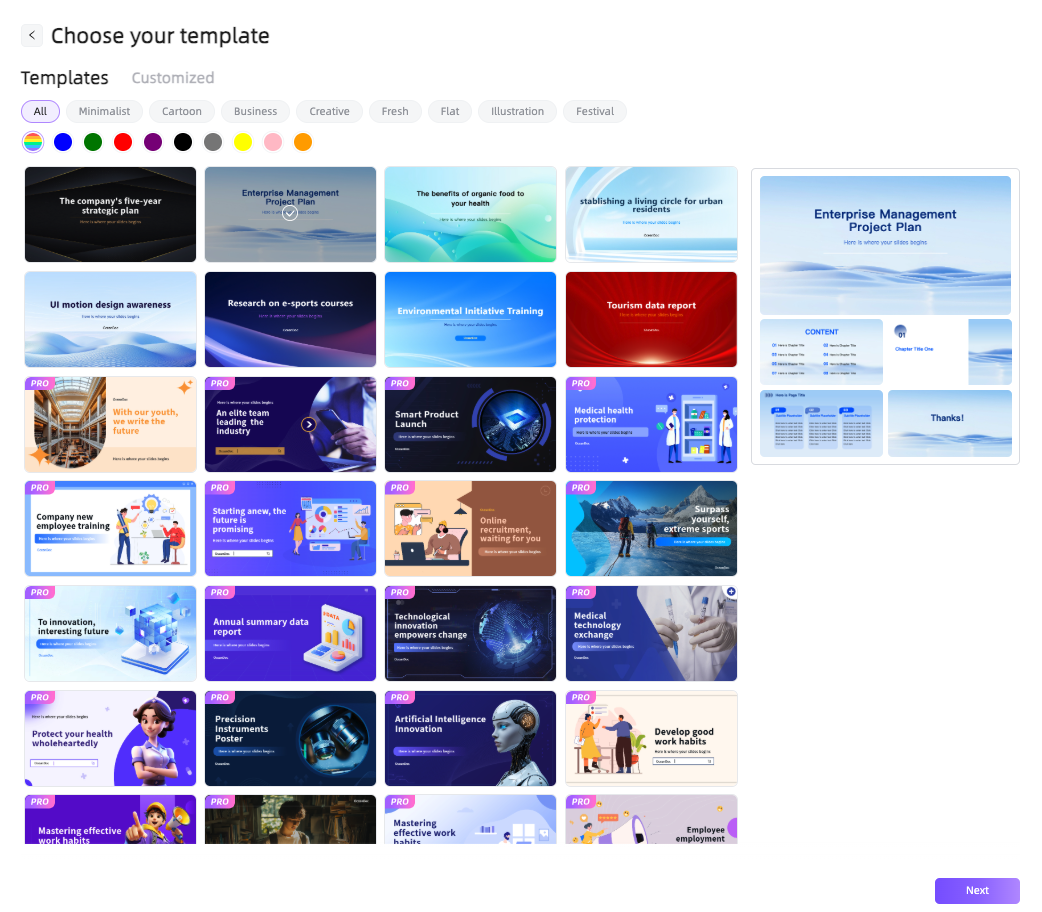The image size is (1042, 912).
Task: Switch to the Customized tab
Action: [173, 78]
